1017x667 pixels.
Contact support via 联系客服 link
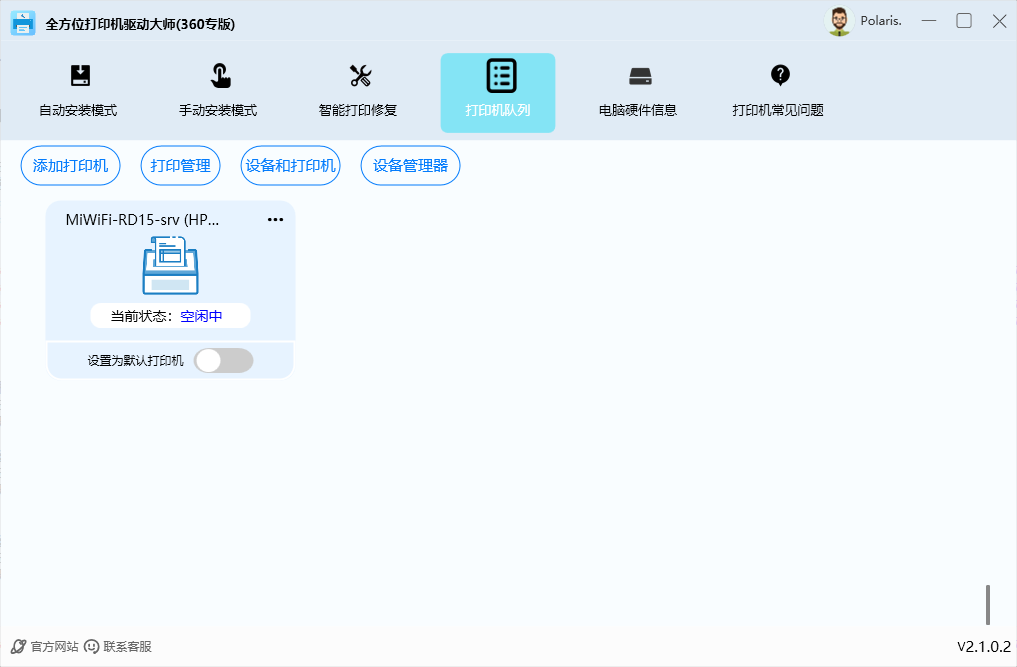[118, 647]
